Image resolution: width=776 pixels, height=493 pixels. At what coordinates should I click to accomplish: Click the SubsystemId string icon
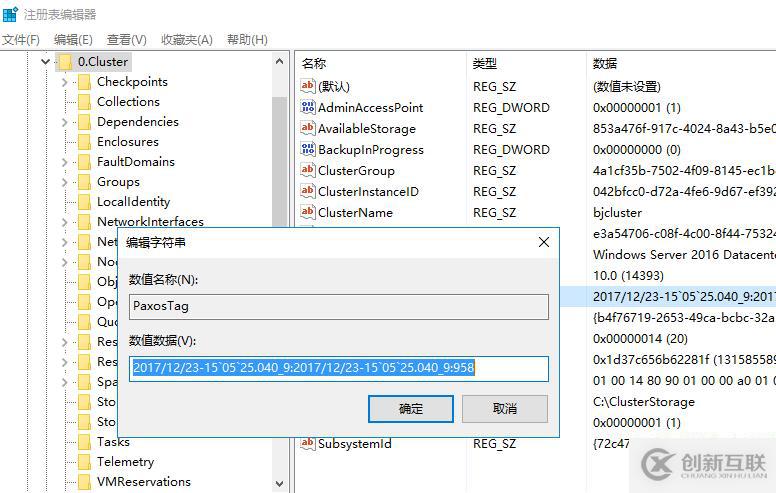pyautogui.click(x=308, y=443)
